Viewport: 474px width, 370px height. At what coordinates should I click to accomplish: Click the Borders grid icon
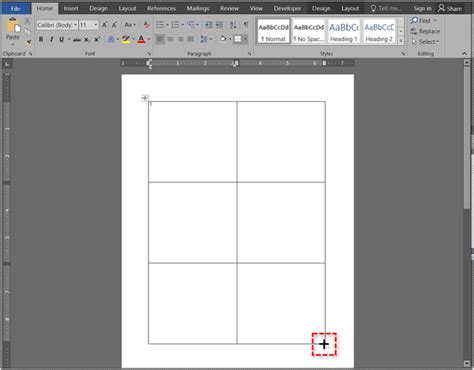tap(238, 39)
